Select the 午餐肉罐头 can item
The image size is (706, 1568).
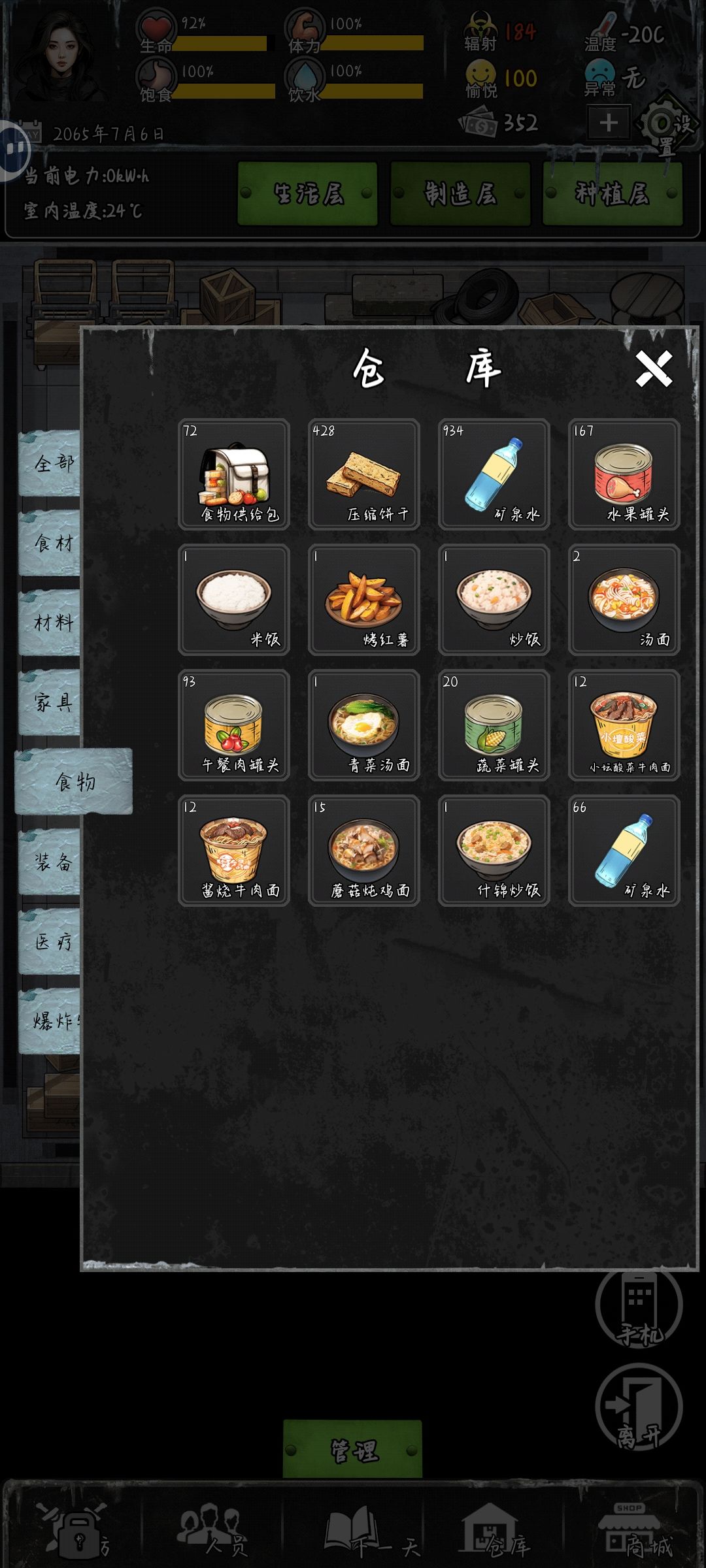[x=234, y=725]
